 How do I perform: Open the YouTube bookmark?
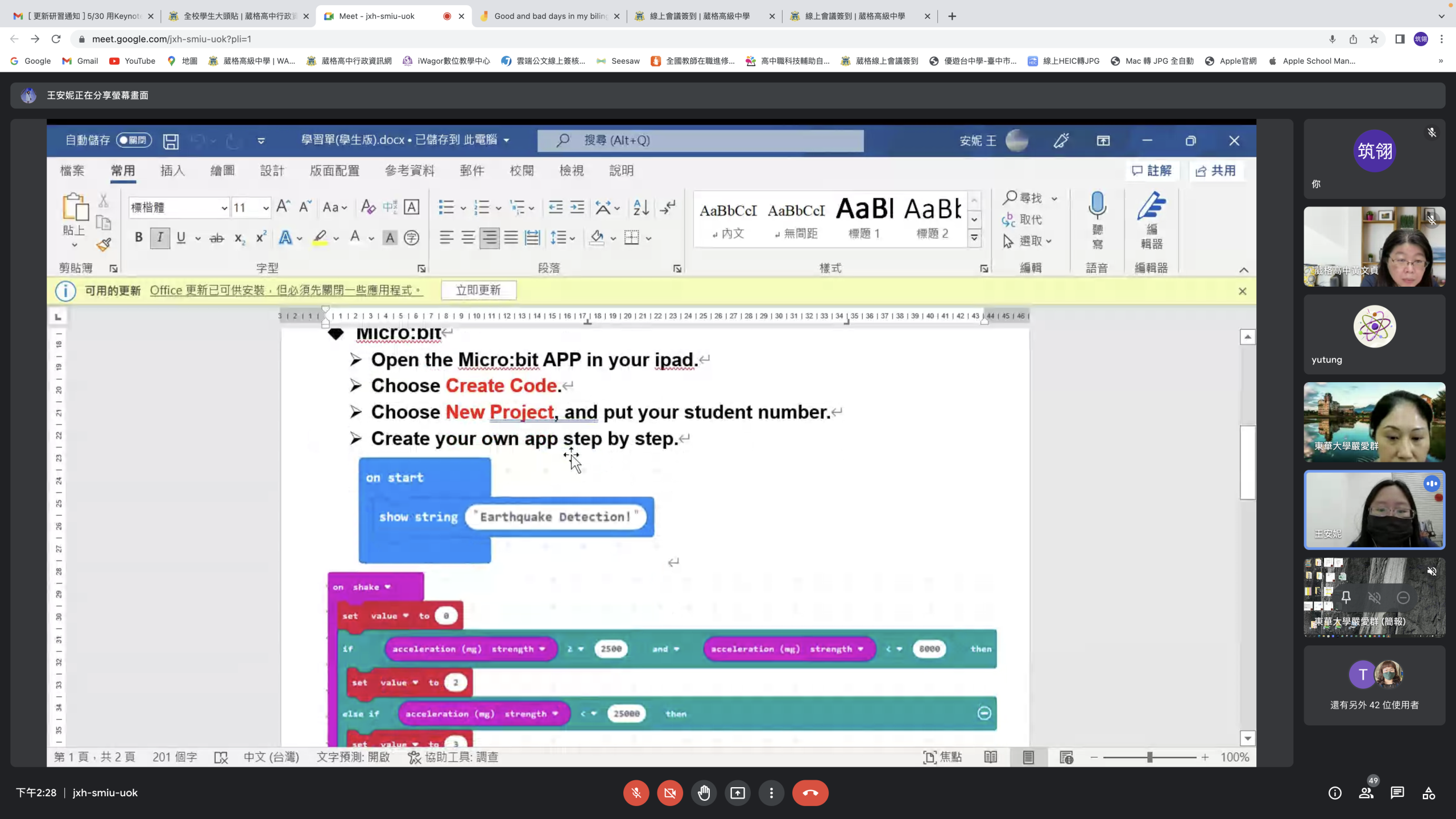click(133, 61)
